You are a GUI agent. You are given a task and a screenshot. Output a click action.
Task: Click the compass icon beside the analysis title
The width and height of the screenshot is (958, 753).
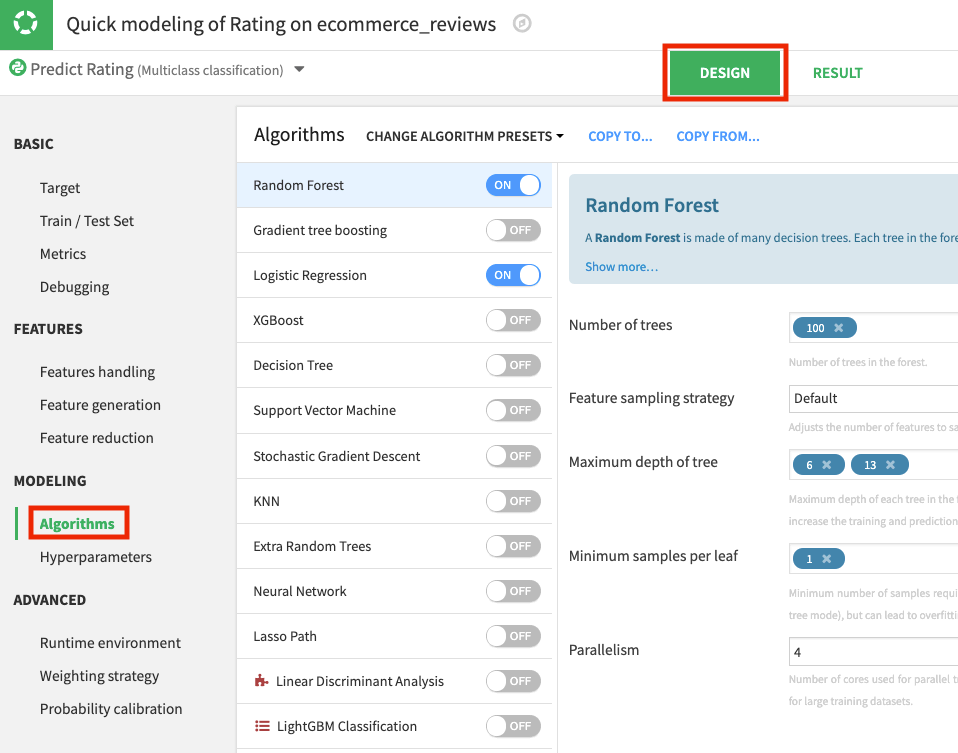click(522, 24)
